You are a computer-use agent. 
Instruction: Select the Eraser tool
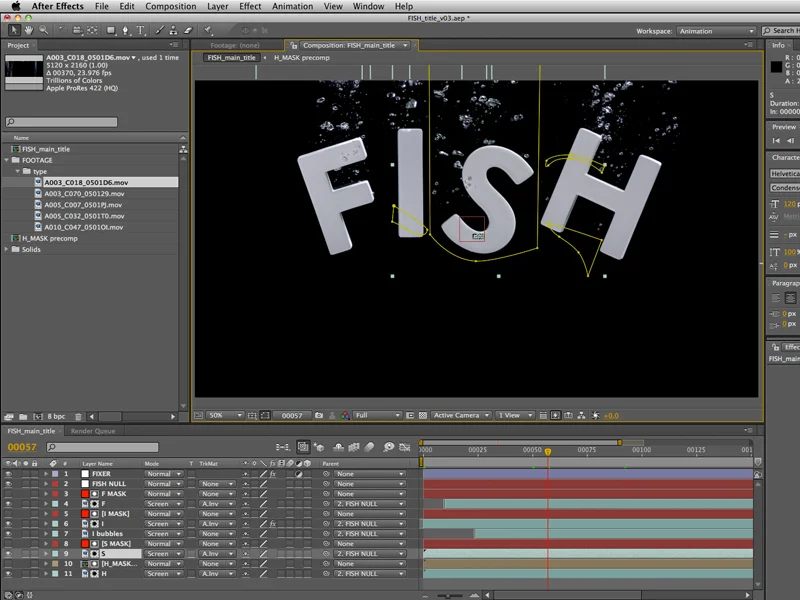(188, 30)
